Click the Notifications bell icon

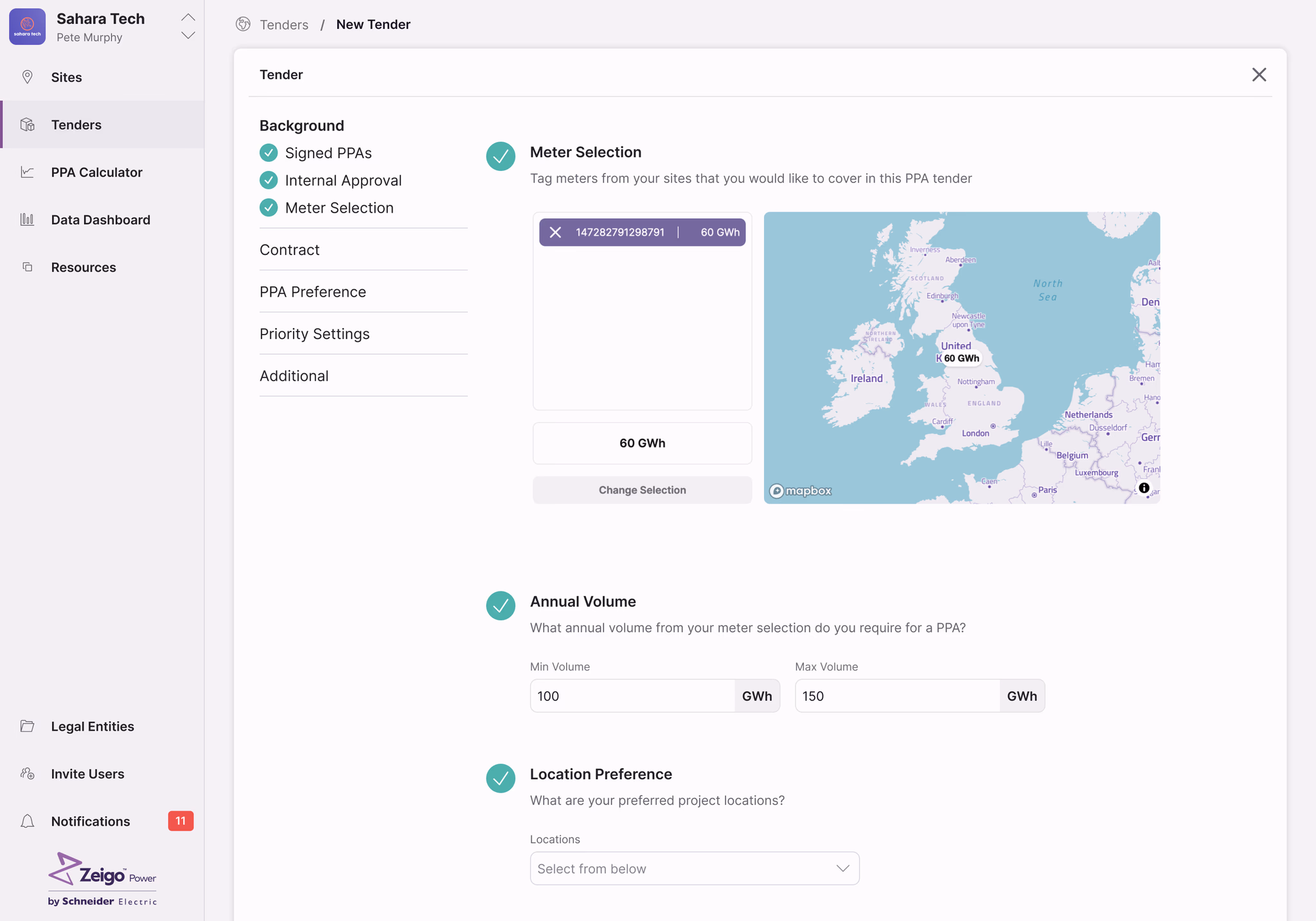point(27,821)
